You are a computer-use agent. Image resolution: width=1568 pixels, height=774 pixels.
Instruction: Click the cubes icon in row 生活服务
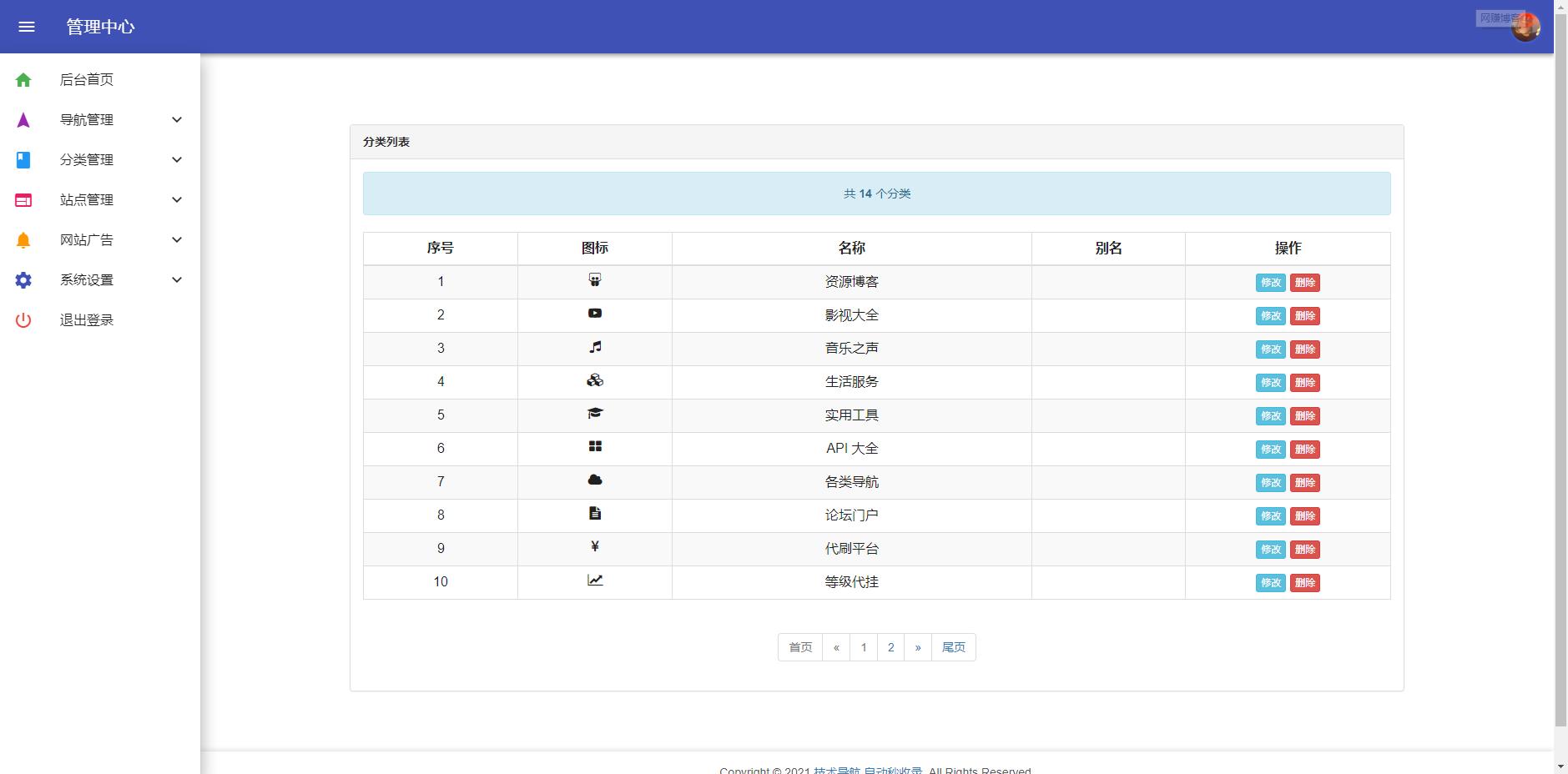pos(595,380)
